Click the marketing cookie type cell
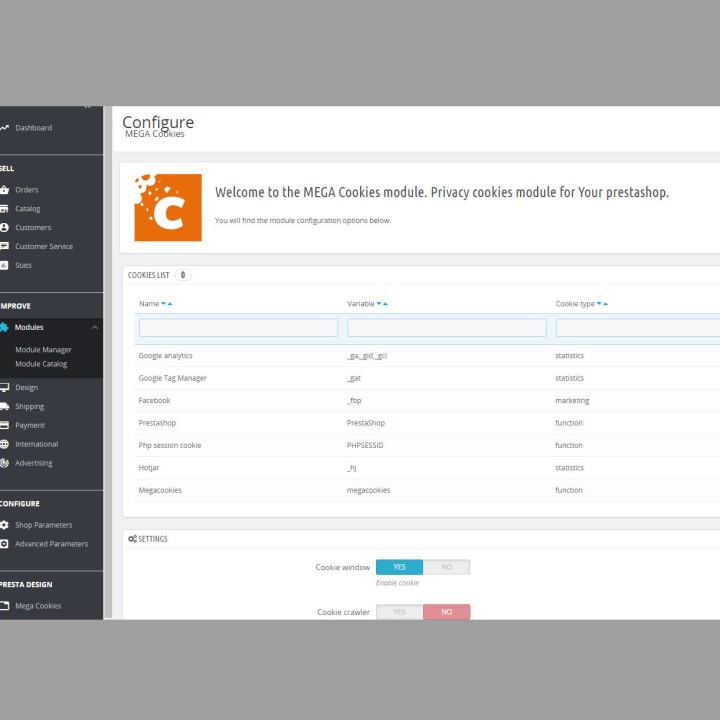 (x=572, y=400)
